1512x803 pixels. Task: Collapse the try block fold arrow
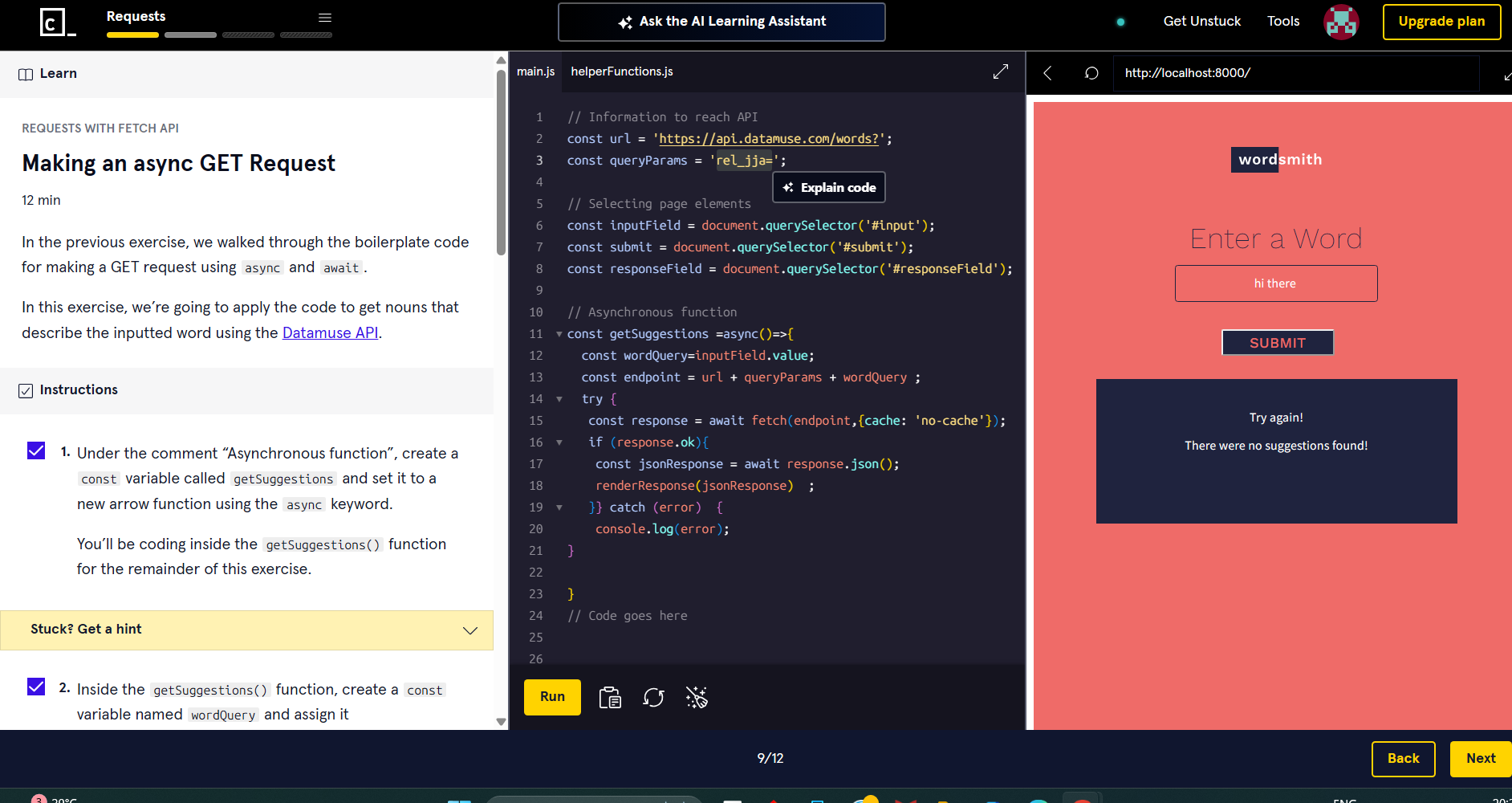pyautogui.click(x=559, y=399)
